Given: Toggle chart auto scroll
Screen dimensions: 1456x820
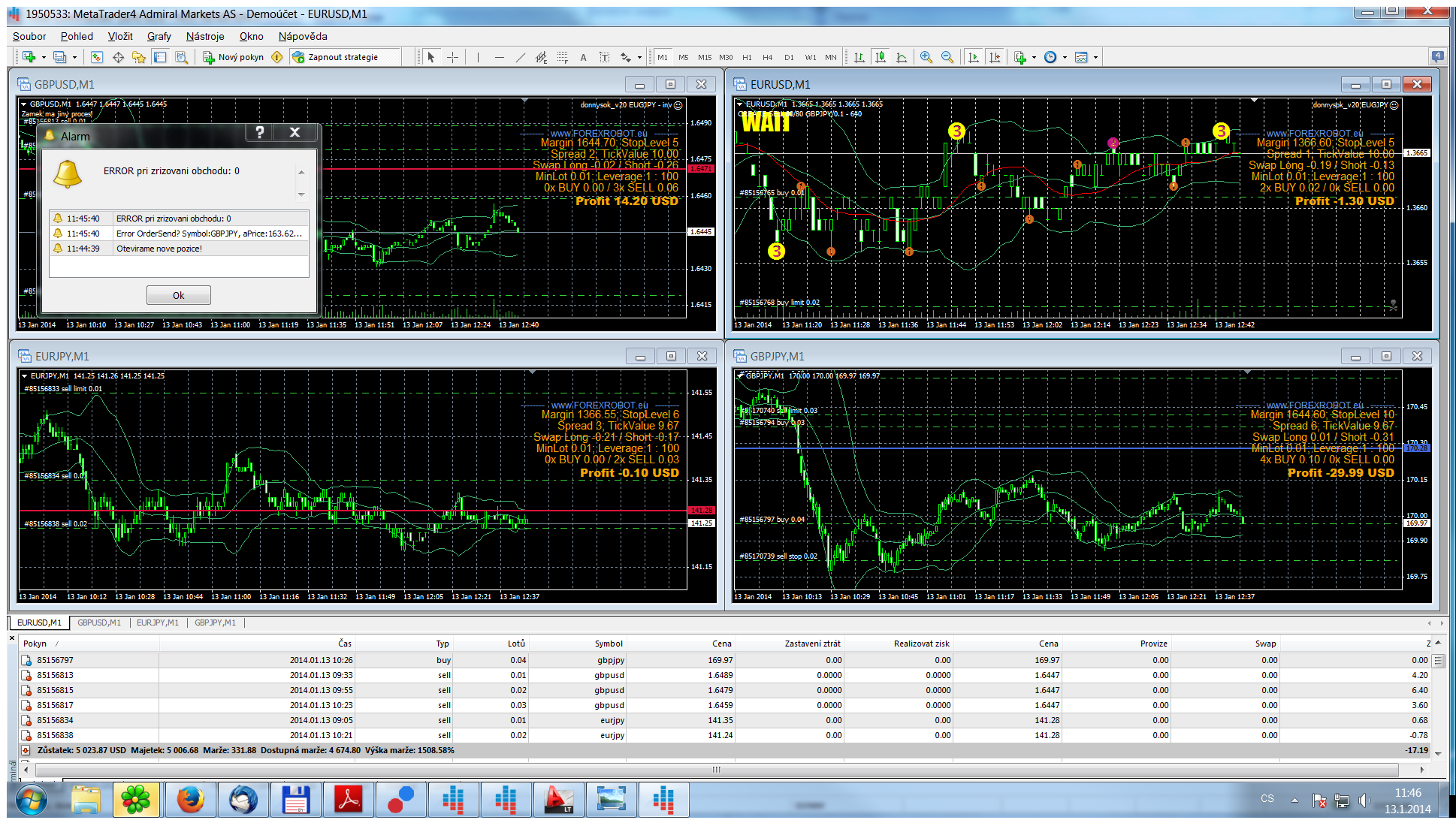Looking at the screenshot, I should click(974, 57).
